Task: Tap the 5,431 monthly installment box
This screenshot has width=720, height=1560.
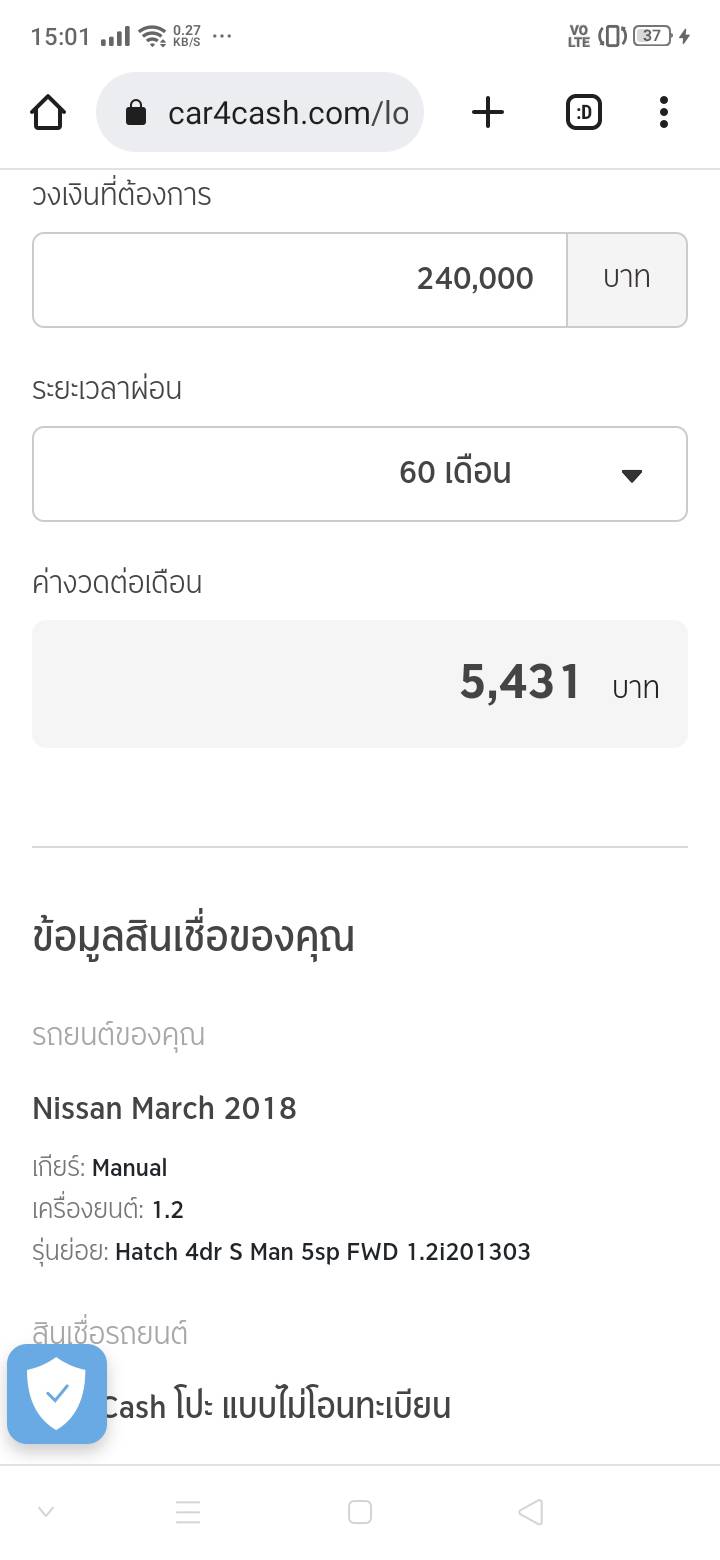Action: point(360,684)
